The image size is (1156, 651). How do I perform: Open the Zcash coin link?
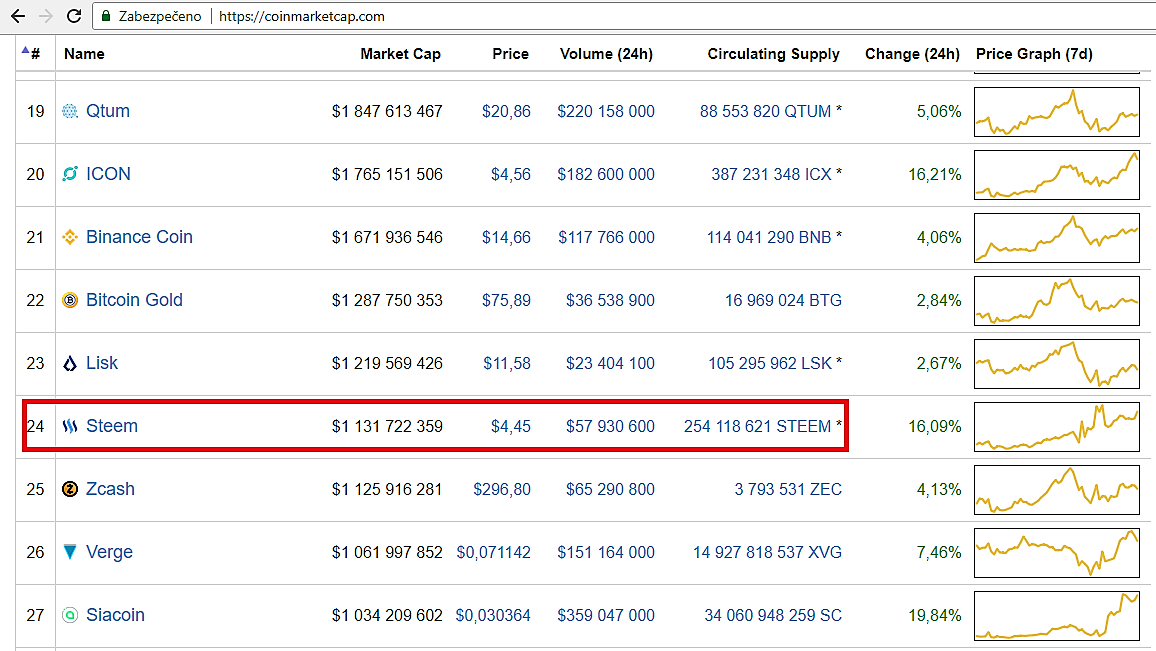(x=111, y=489)
